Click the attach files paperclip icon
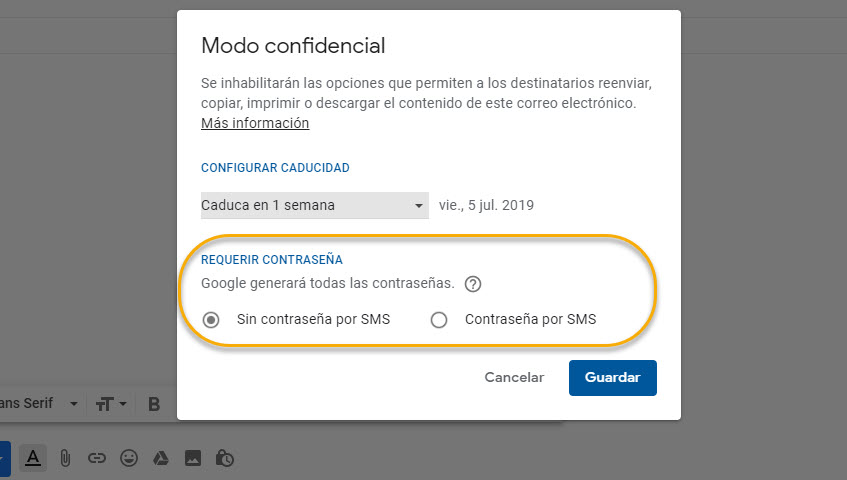 pyautogui.click(x=64, y=458)
